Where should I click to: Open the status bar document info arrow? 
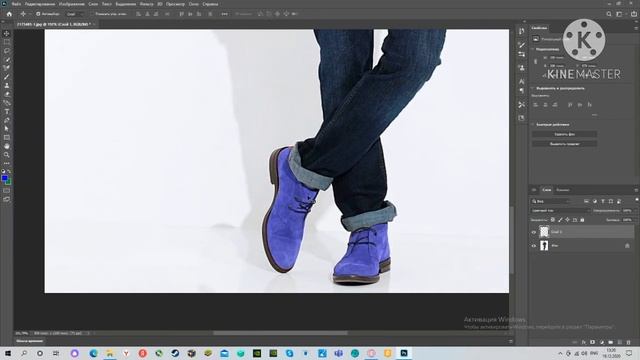coord(89,333)
